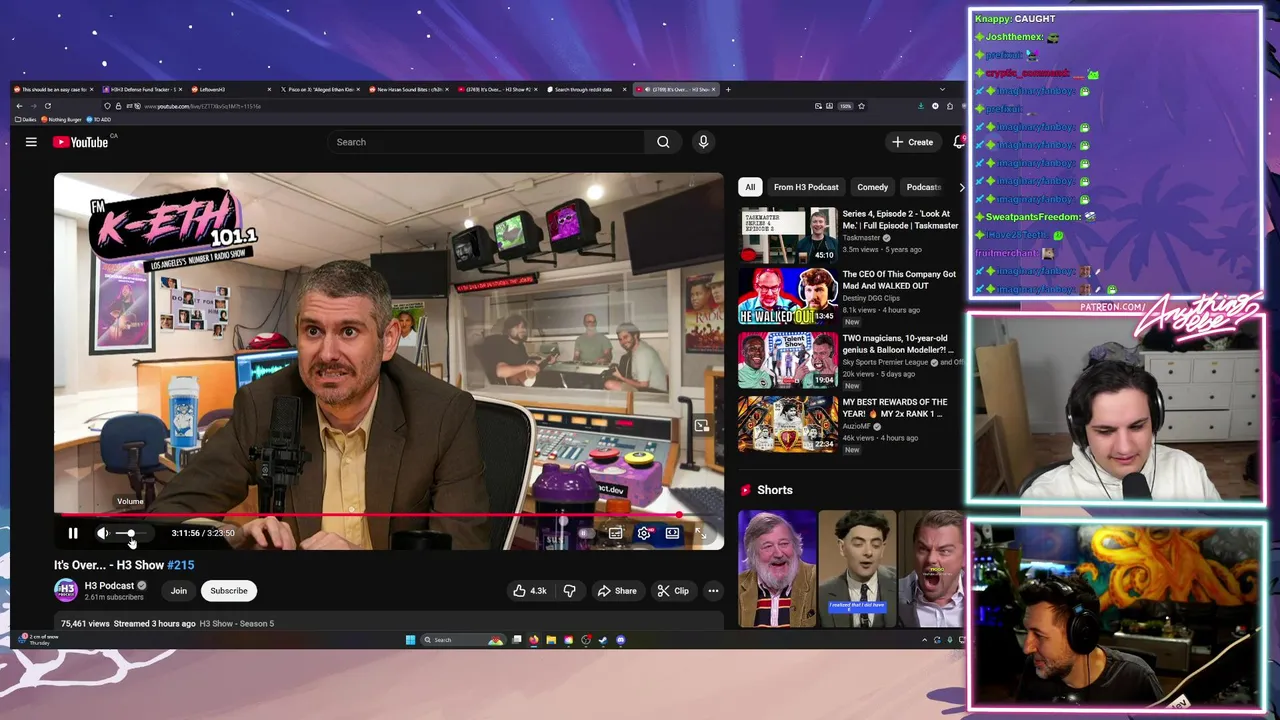Open Steam from the taskbar
Viewport: 1280px width, 720px height.
pos(603,640)
